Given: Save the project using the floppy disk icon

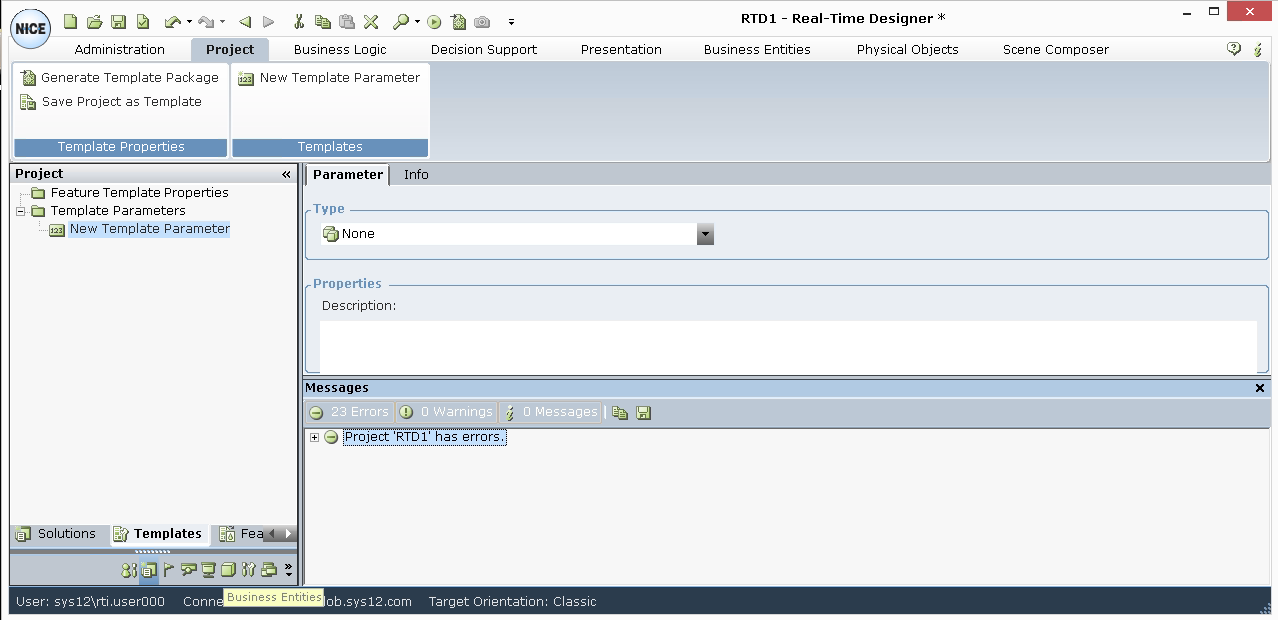Looking at the screenshot, I should click(x=118, y=21).
